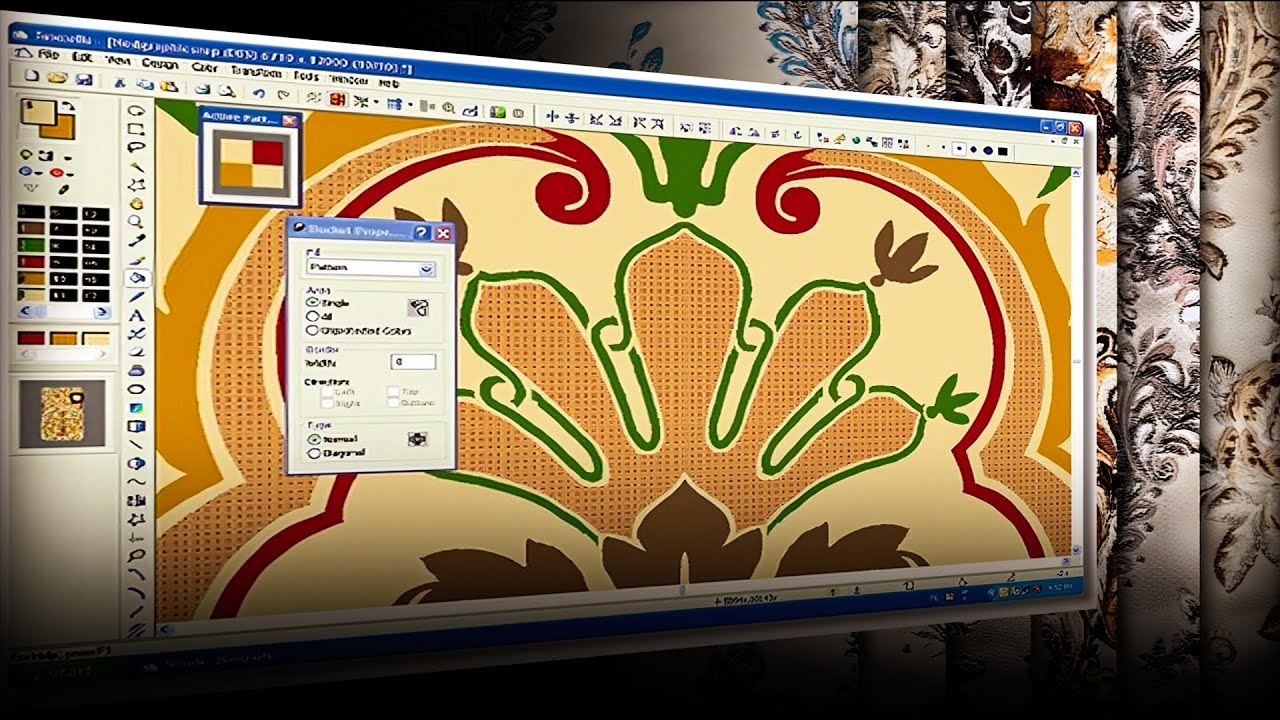Select the rectangle selection tool
Screen dimensions: 1280x720
point(137,128)
